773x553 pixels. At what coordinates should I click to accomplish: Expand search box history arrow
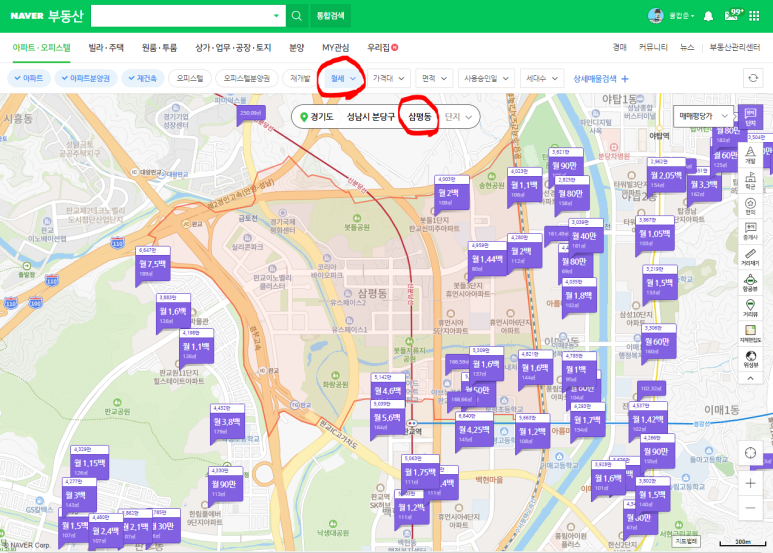pos(276,16)
